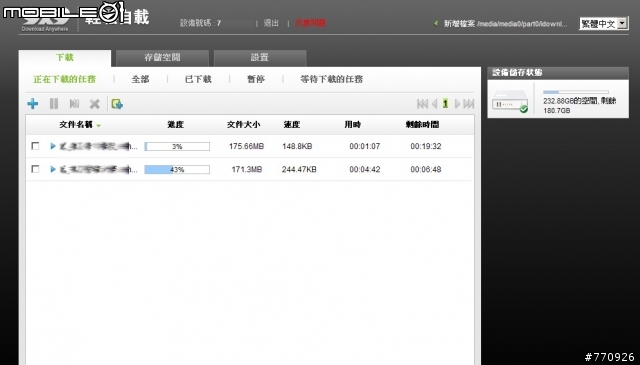Viewport: 640px width, 365px height.
Task: Go to first page icon
Action: click(x=422, y=104)
